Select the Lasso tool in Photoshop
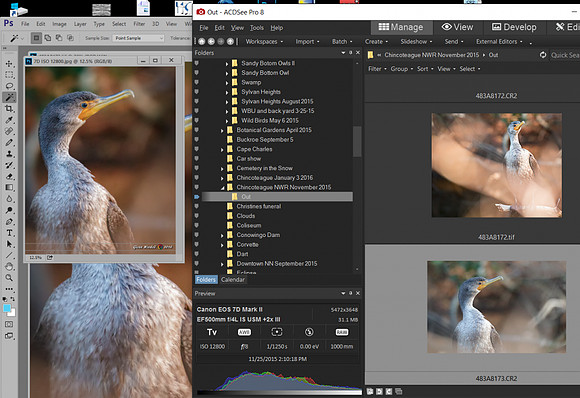The image size is (580, 398). (x=9, y=86)
